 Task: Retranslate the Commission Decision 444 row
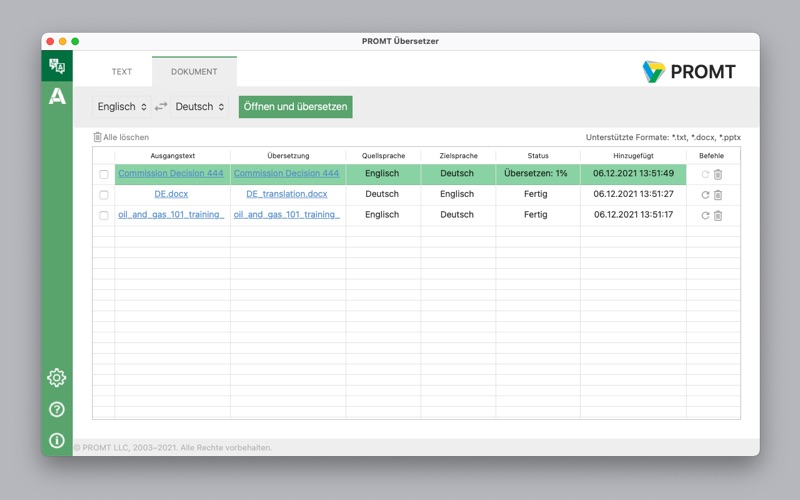click(x=705, y=174)
